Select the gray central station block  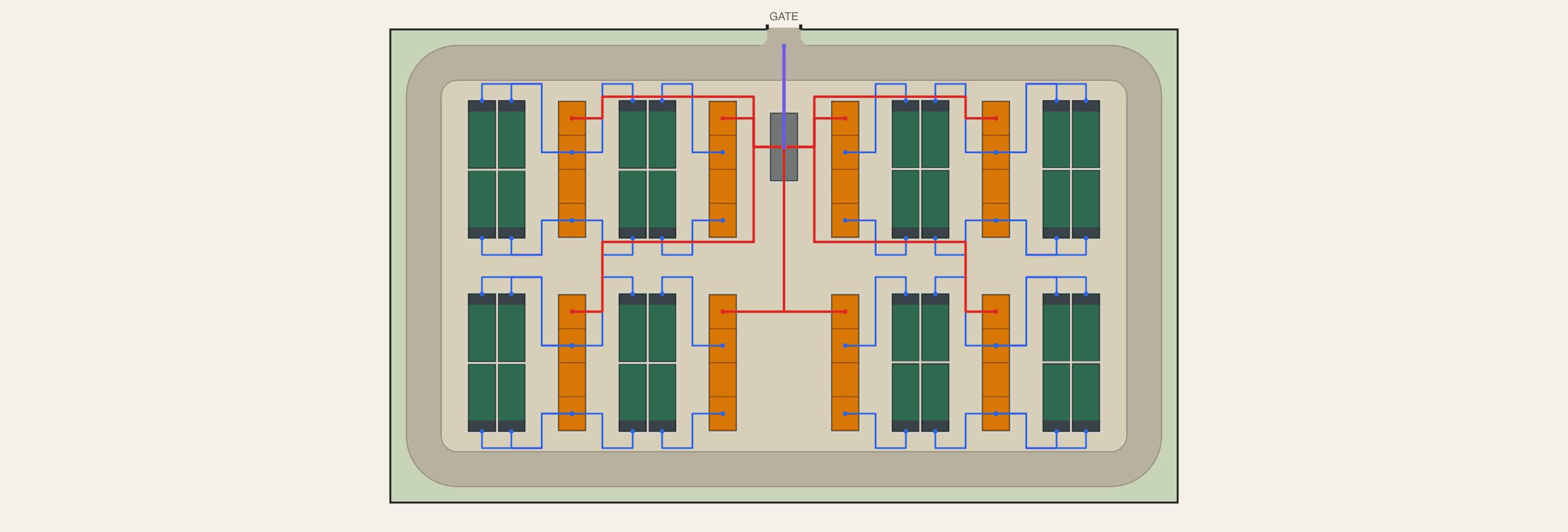[784, 147]
